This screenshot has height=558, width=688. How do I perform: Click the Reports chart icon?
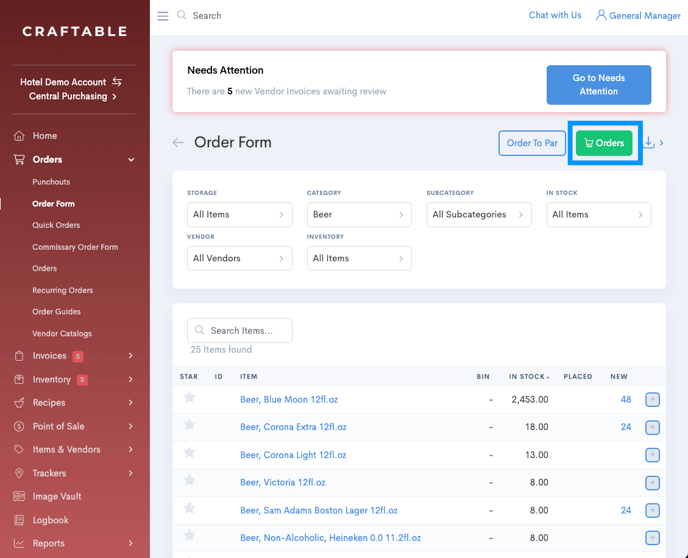pos(19,544)
